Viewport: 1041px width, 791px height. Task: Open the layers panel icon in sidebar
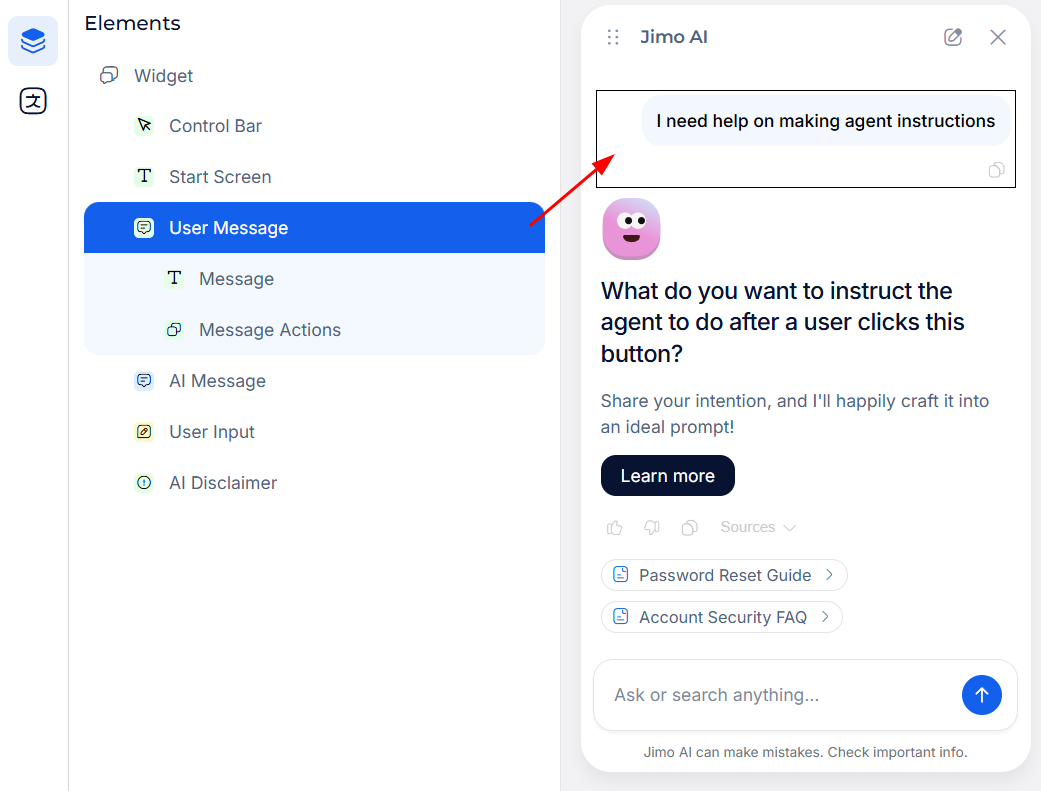click(x=33, y=41)
